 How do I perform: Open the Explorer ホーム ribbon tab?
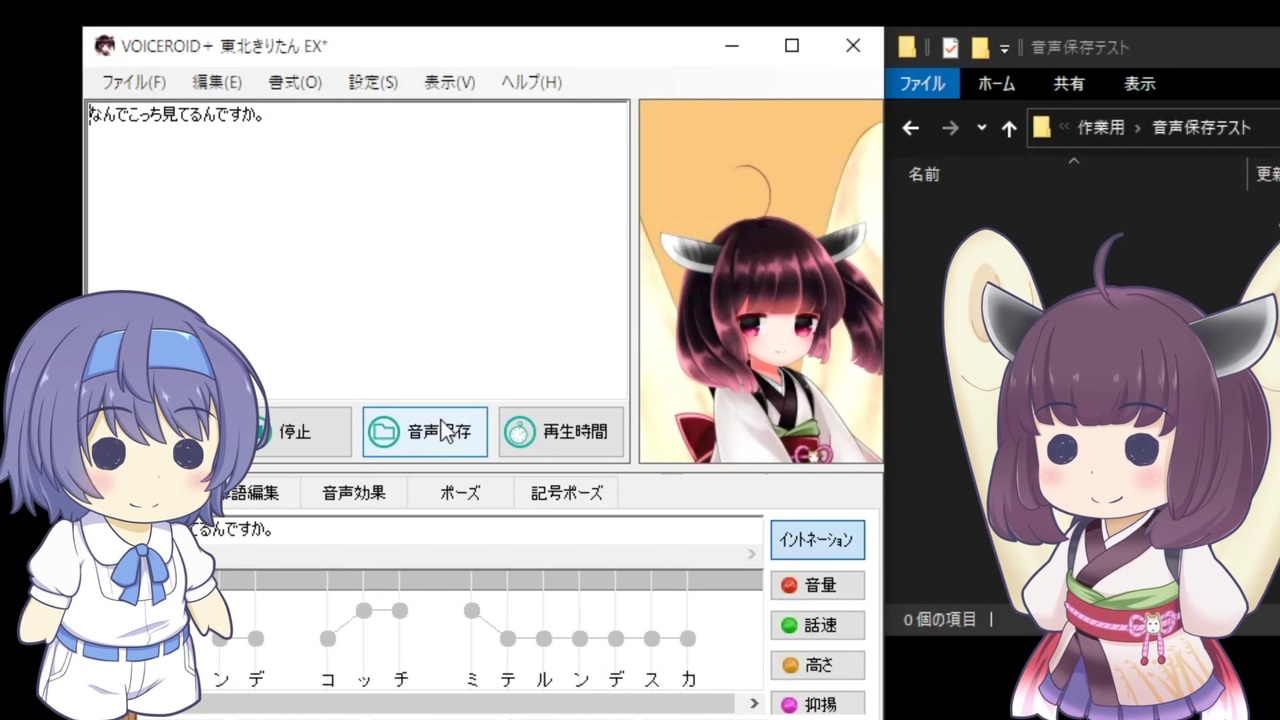996,84
